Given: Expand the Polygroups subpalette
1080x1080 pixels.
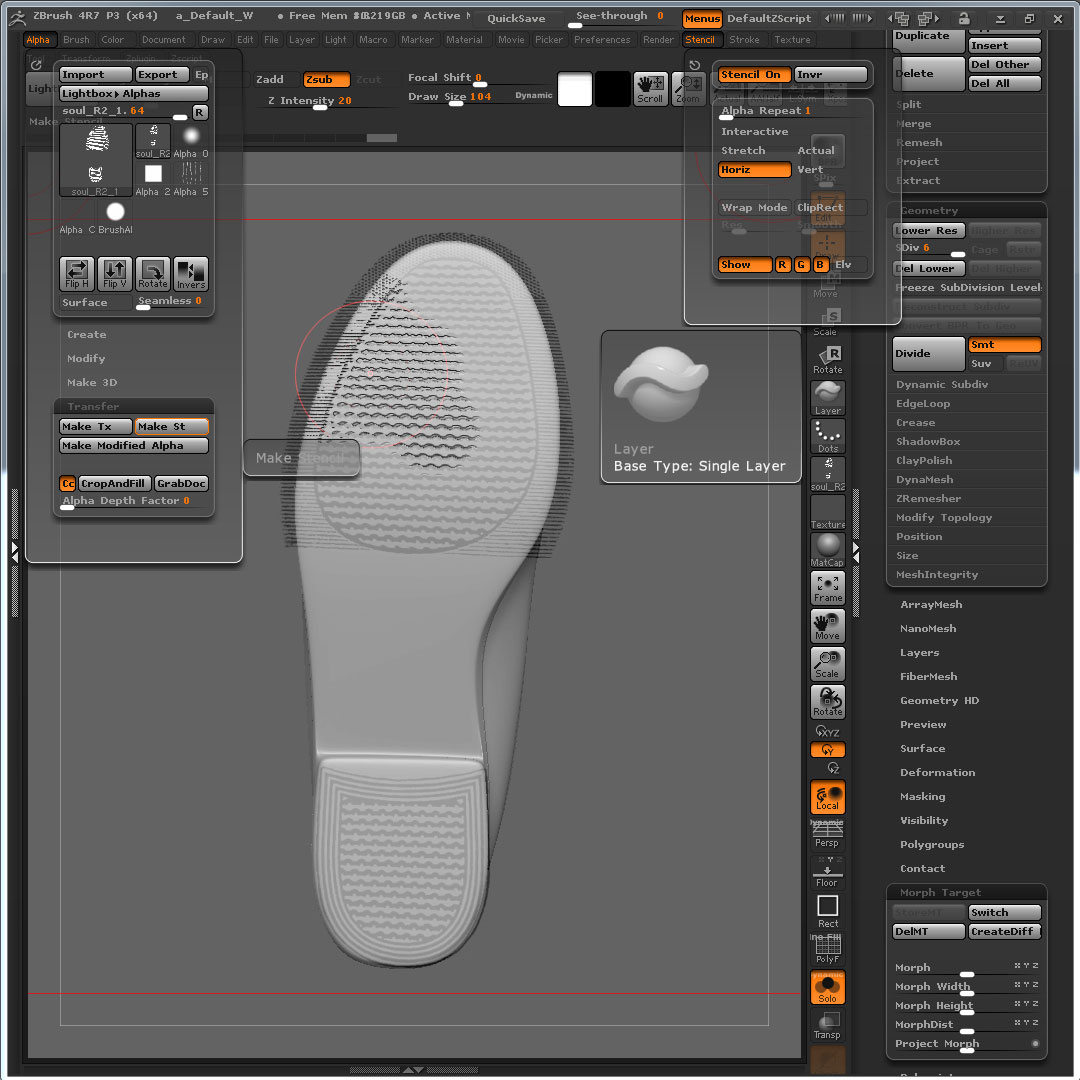Looking at the screenshot, I should pos(931,845).
